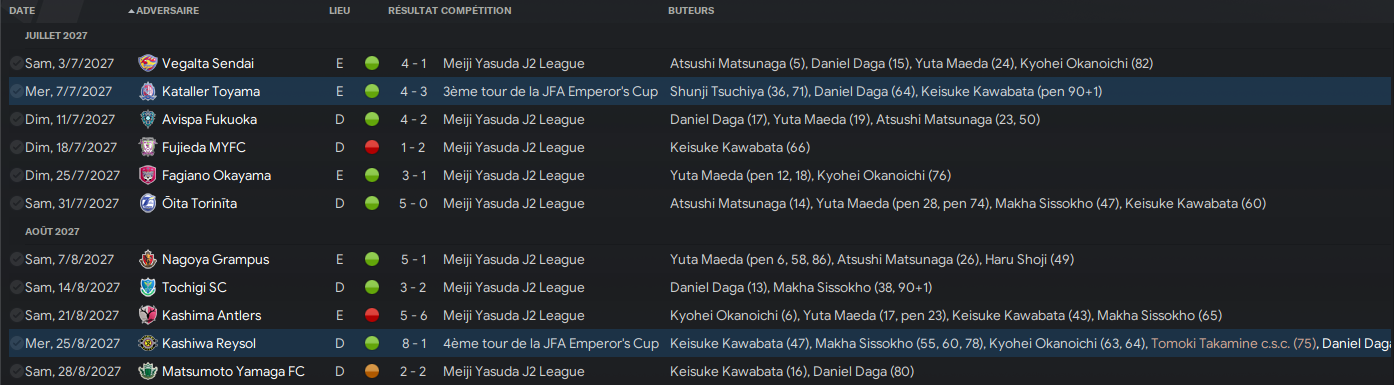The height and width of the screenshot is (385, 1394).
Task: Select the Avispa Fukuoka team logo
Action: pyautogui.click(x=148, y=119)
